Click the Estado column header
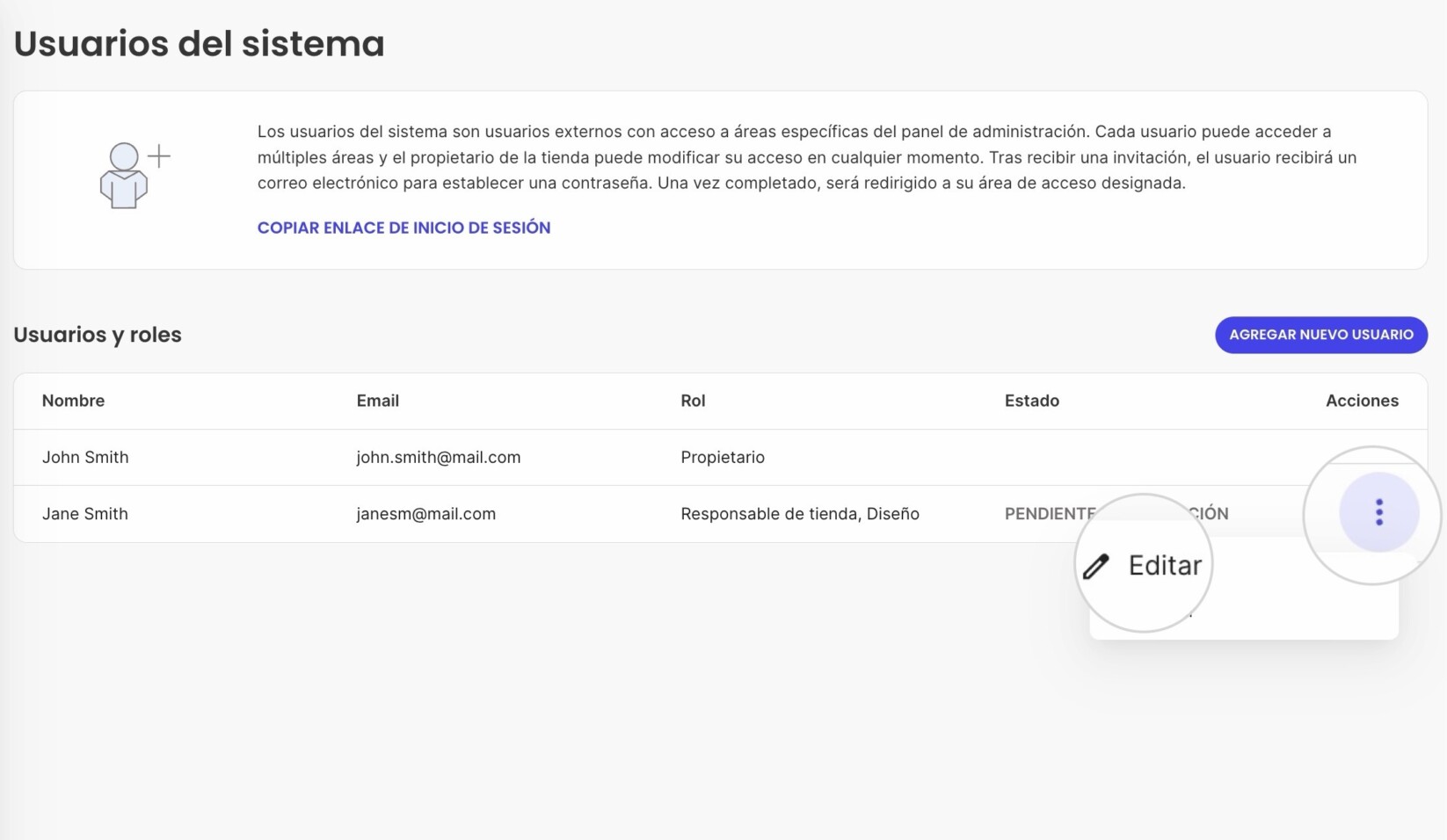Screen dimensions: 1447x840 pos(1031,401)
